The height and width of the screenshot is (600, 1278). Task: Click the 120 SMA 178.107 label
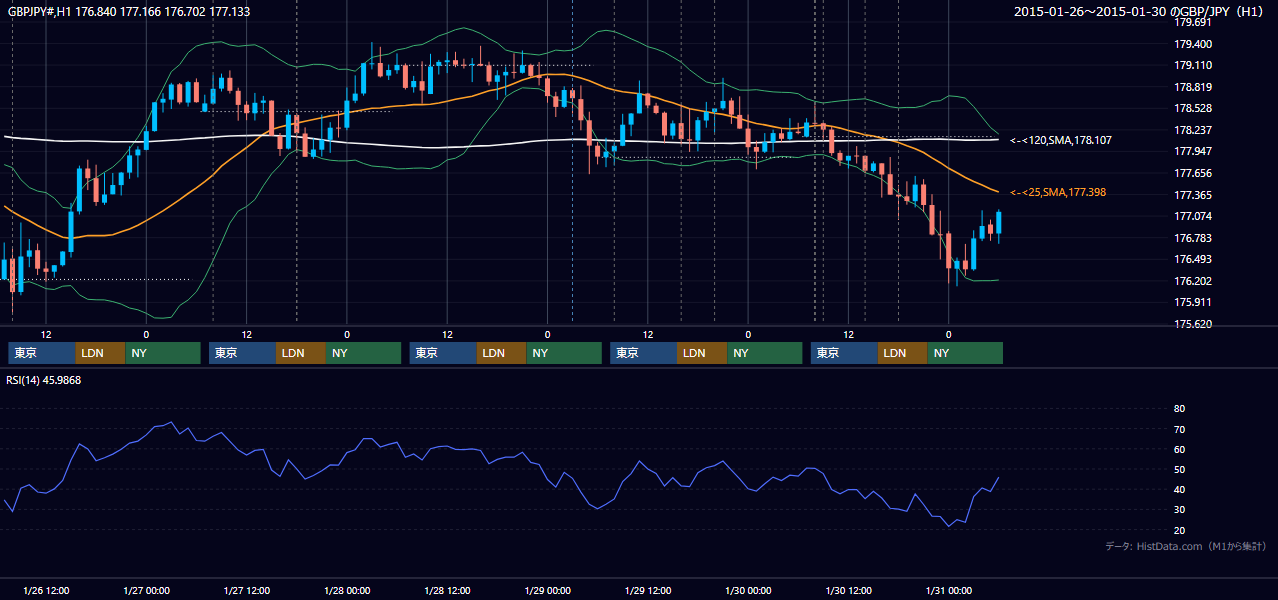[1061, 141]
